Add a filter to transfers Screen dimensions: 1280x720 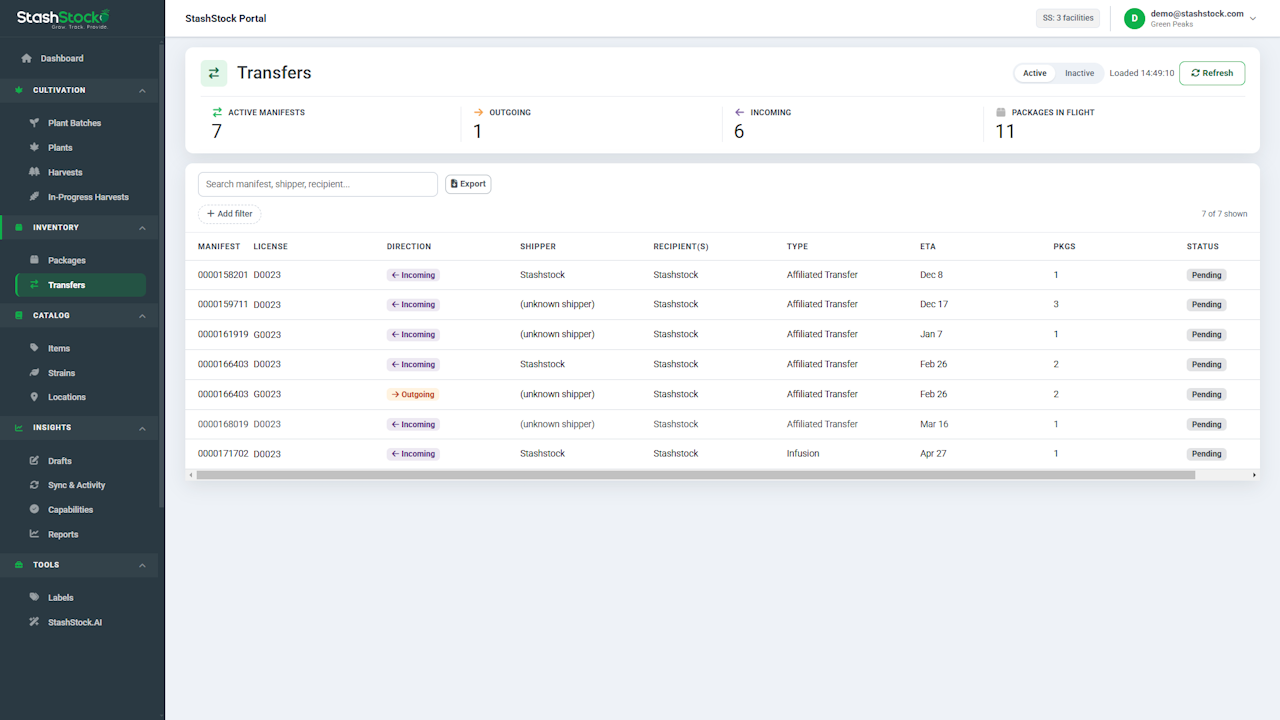click(x=229, y=214)
